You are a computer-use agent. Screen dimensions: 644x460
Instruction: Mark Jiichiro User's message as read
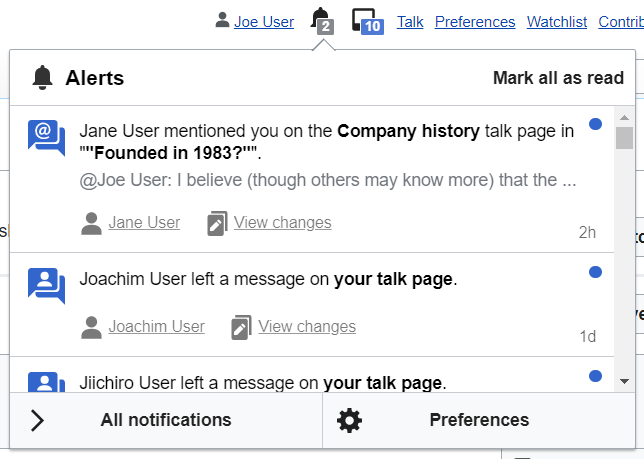click(x=595, y=376)
